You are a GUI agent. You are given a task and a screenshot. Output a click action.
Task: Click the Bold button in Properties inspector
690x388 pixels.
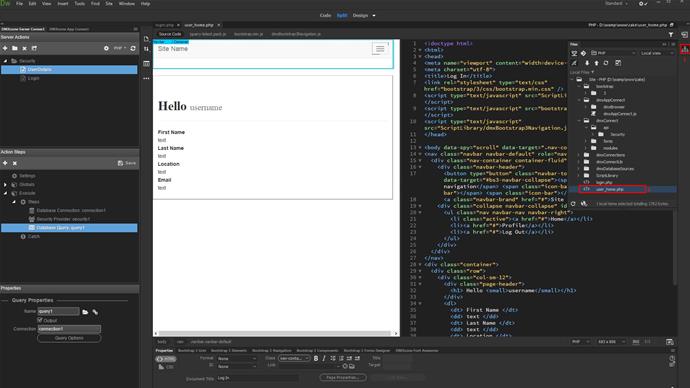(x=316, y=359)
